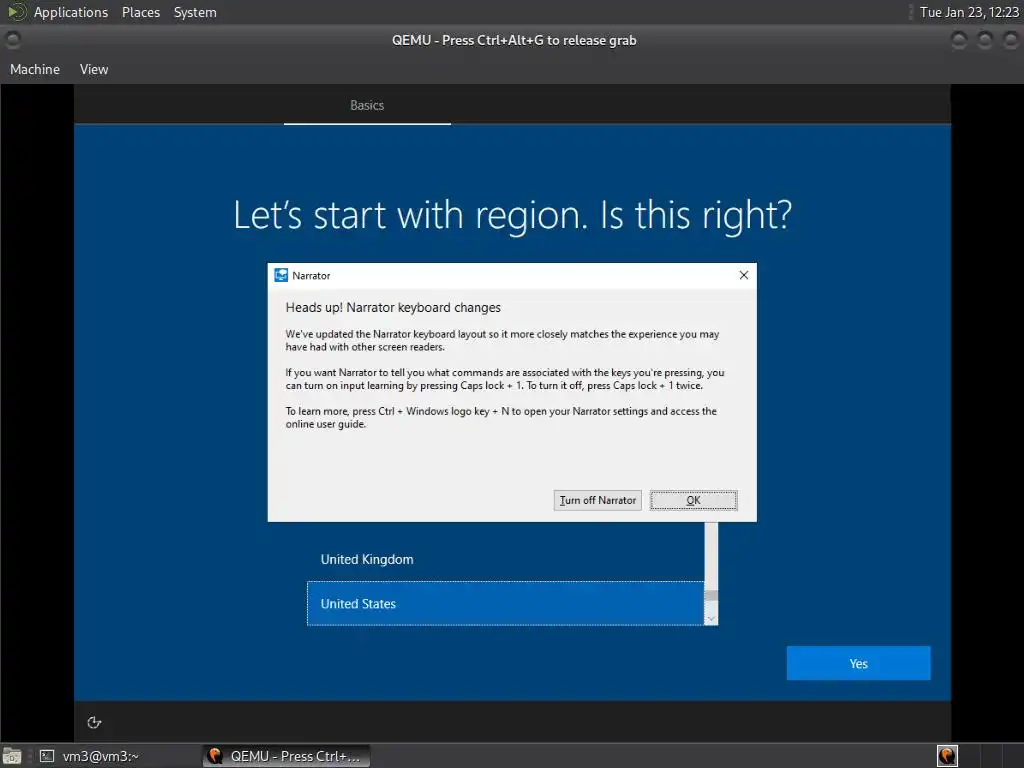Click the clock showing Tue Jan 23
The image size is (1024, 768).
(x=968, y=12)
